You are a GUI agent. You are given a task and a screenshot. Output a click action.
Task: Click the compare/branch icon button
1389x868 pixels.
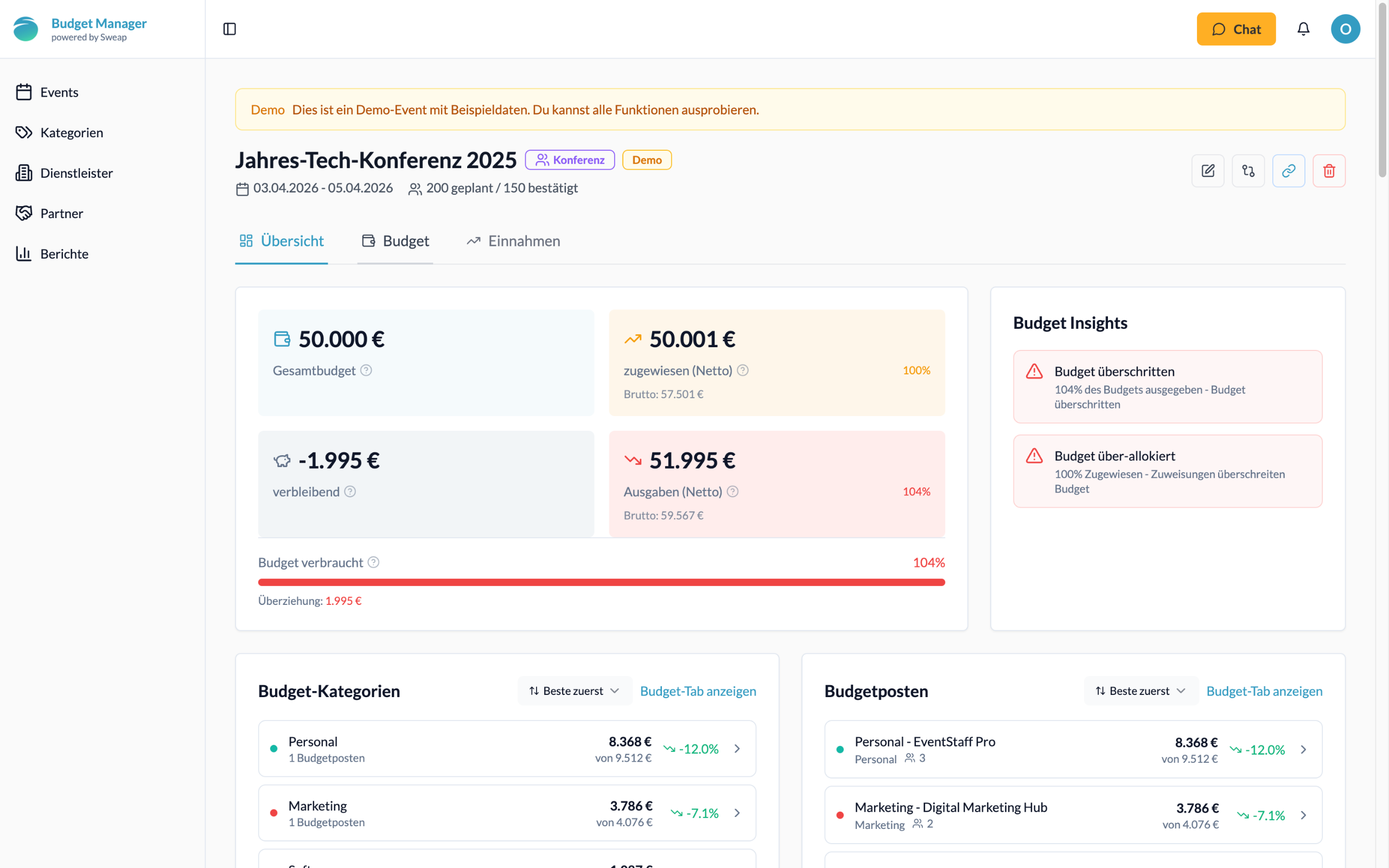click(x=1248, y=170)
